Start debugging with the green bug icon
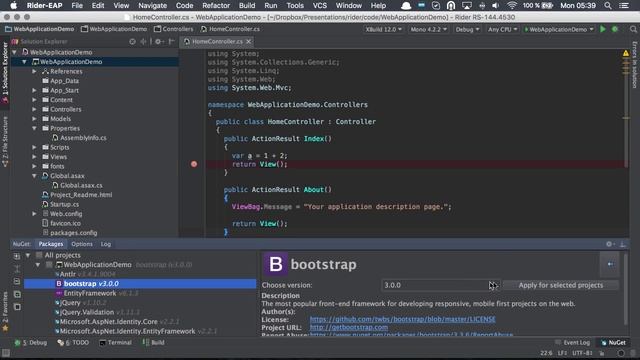The image size is (640, 360). [615, 29]
